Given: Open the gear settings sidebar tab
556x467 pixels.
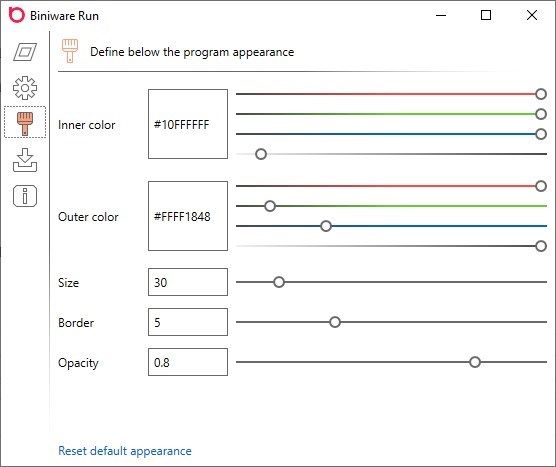Looking at the screenshot, I should 25,88.
